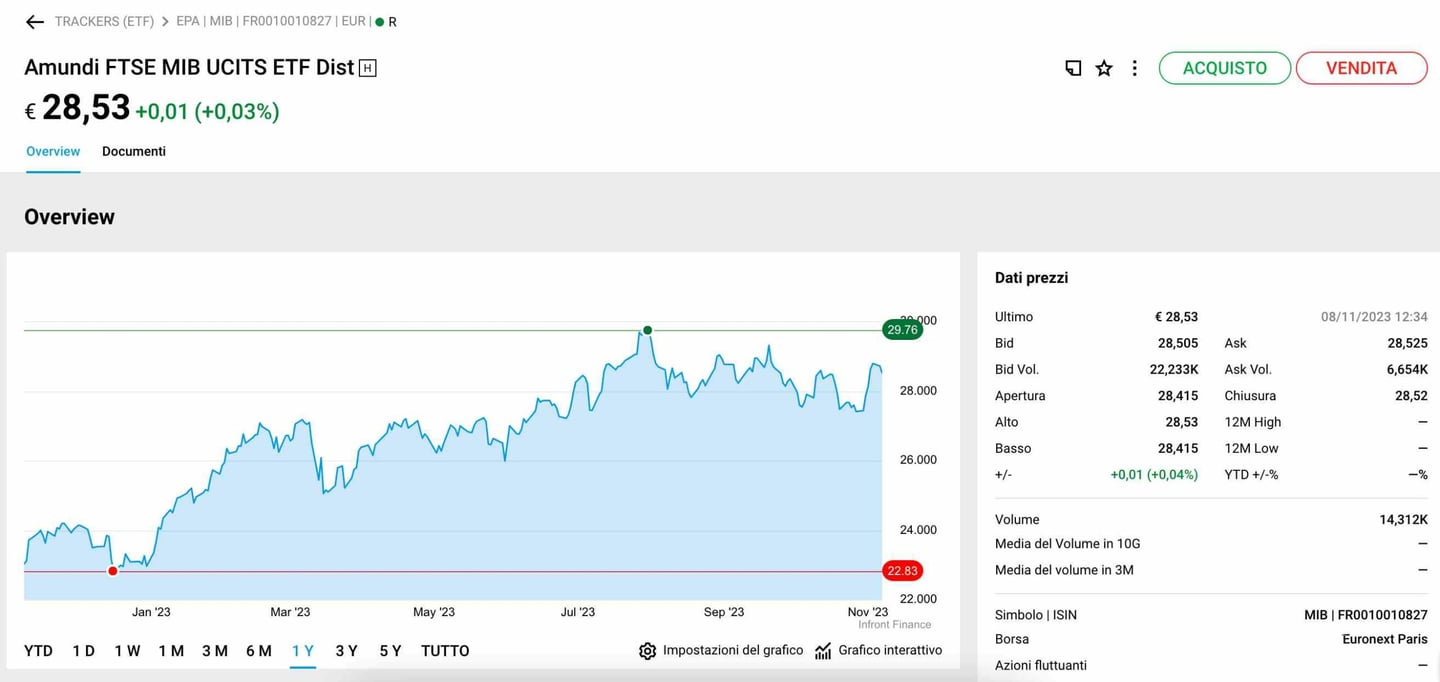This screenshot has width=1440, height=682.
Task: Show full history with TUTTO range option
Action: coord(444,650)
